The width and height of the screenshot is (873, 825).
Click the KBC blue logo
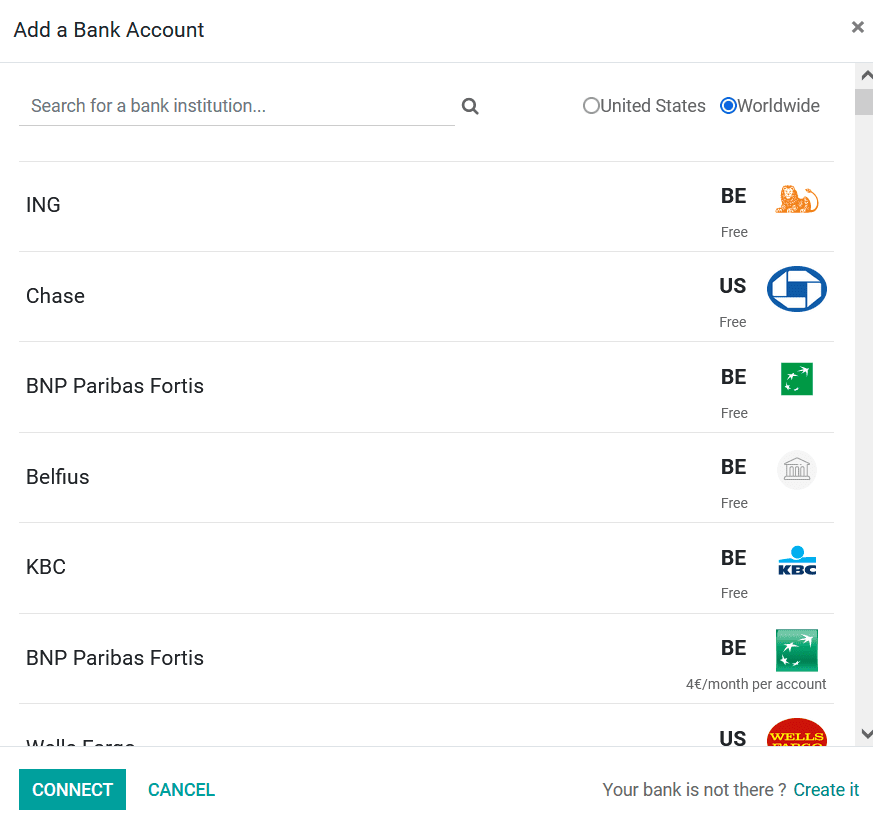[x=797, y=560]
